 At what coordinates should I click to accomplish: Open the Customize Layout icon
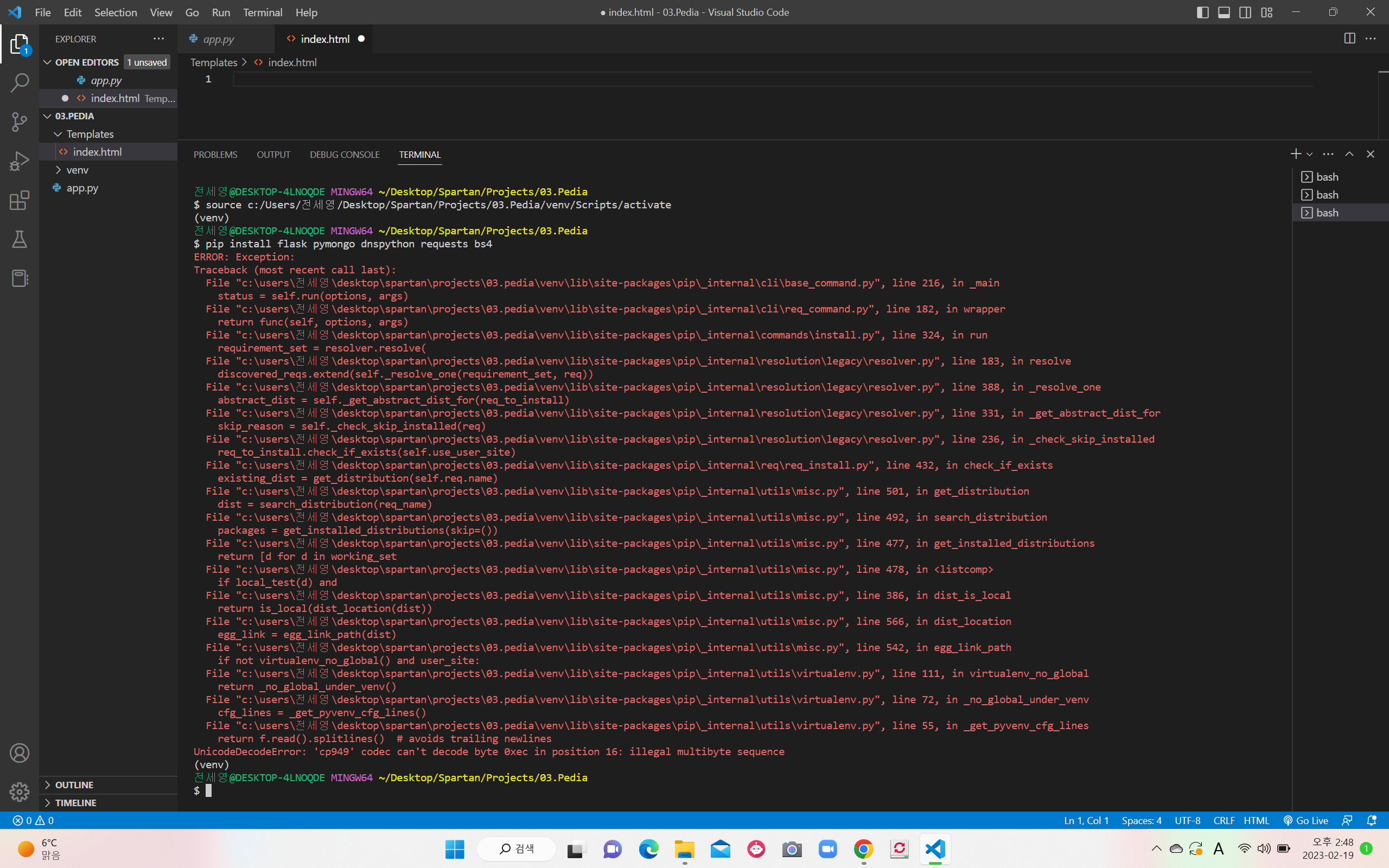[1267, 12]
